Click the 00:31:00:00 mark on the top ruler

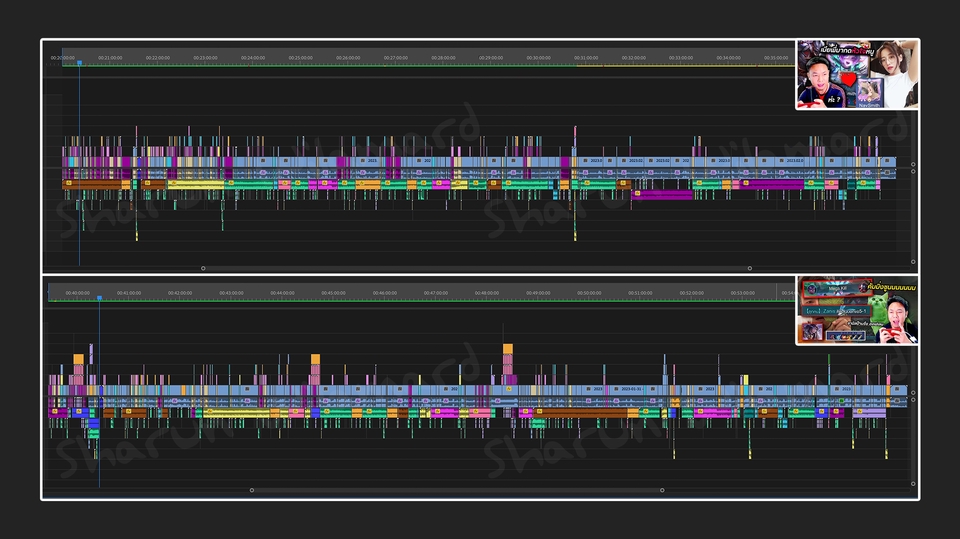click(x=586, y=58)
